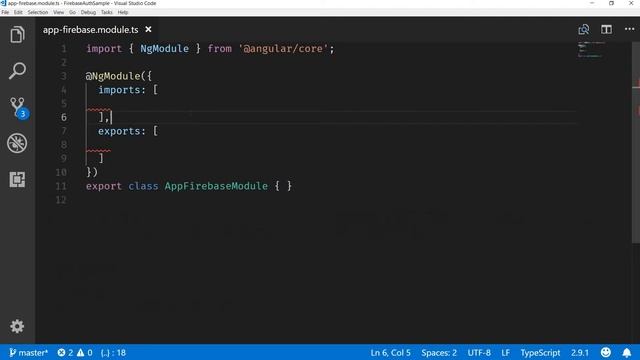Open the Search panel icon
640x360 pixels.
(x=17, y=71)
